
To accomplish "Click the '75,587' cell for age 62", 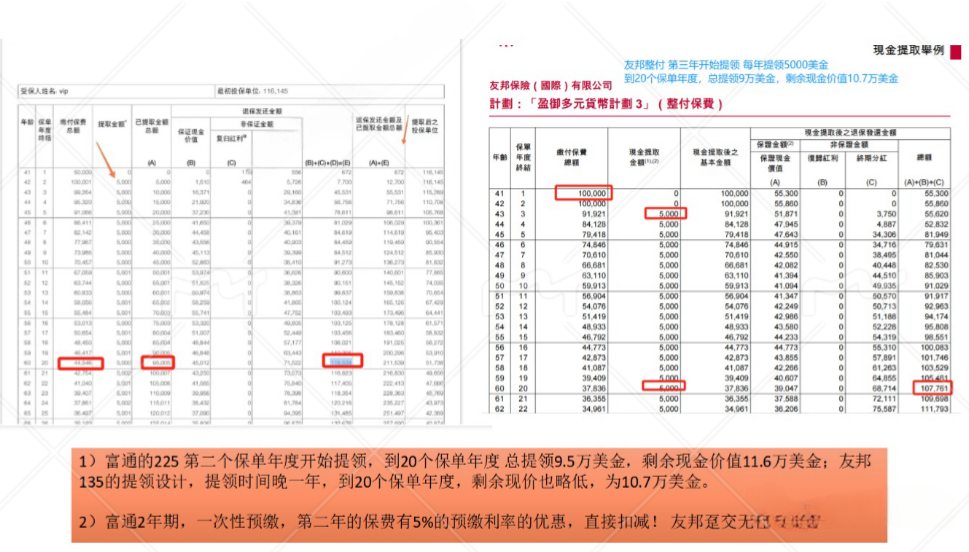I will tap(882, 409).
